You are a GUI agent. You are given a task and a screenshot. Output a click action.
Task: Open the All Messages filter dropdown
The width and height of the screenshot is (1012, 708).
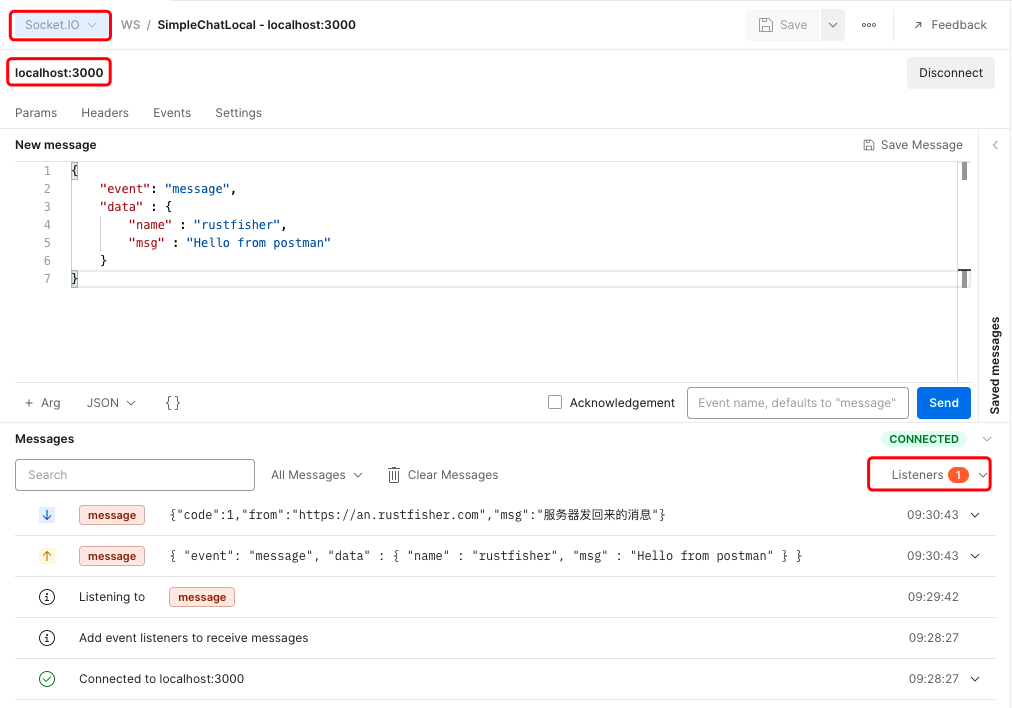tap(316, 475)
